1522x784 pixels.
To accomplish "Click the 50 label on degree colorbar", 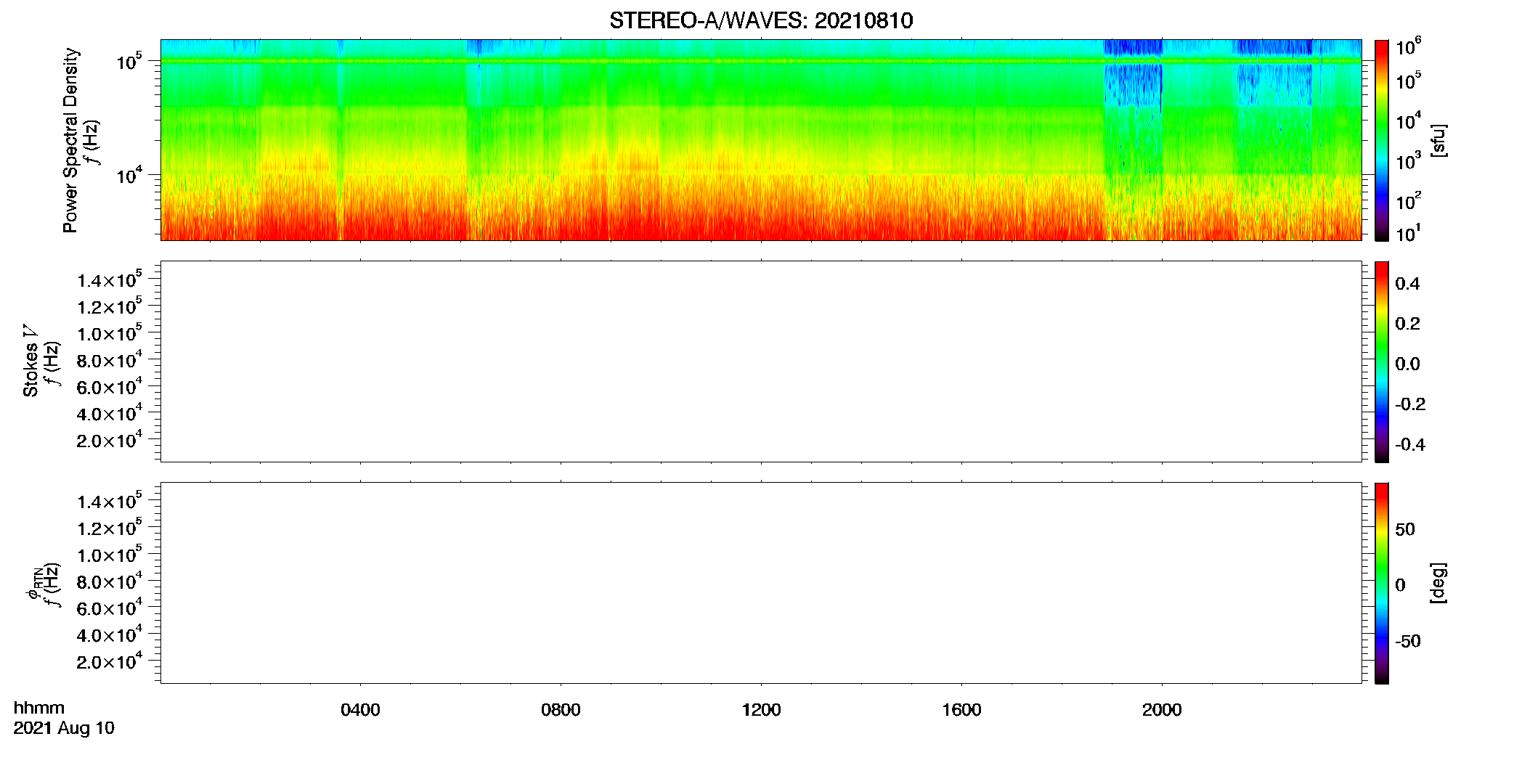I will (1405, 529).
